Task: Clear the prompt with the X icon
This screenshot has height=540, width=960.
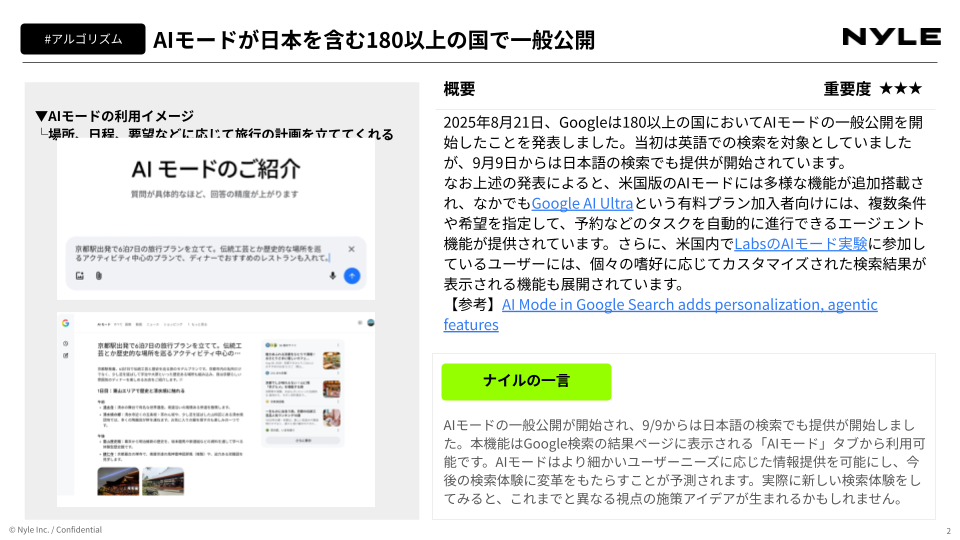Action: pos(351,249)
